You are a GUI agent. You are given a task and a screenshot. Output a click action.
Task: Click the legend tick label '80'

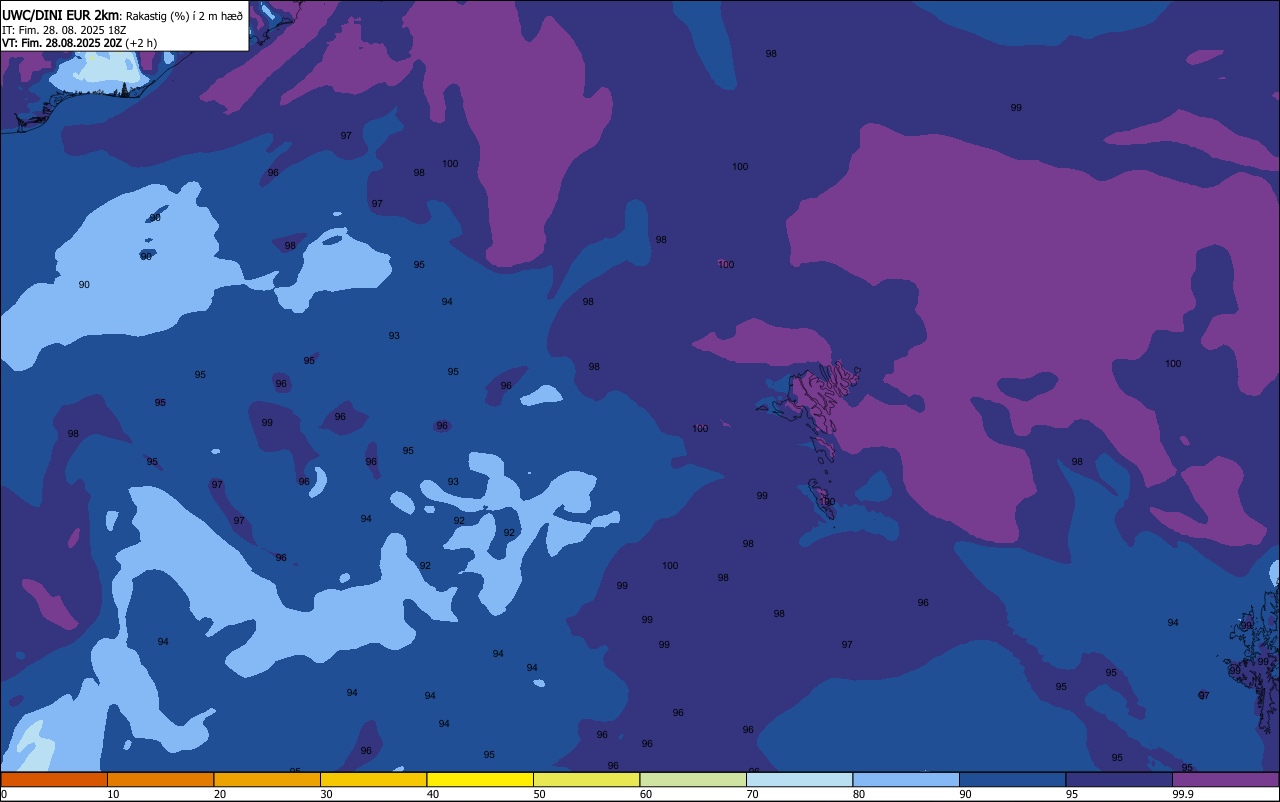[x=859, y=794]
